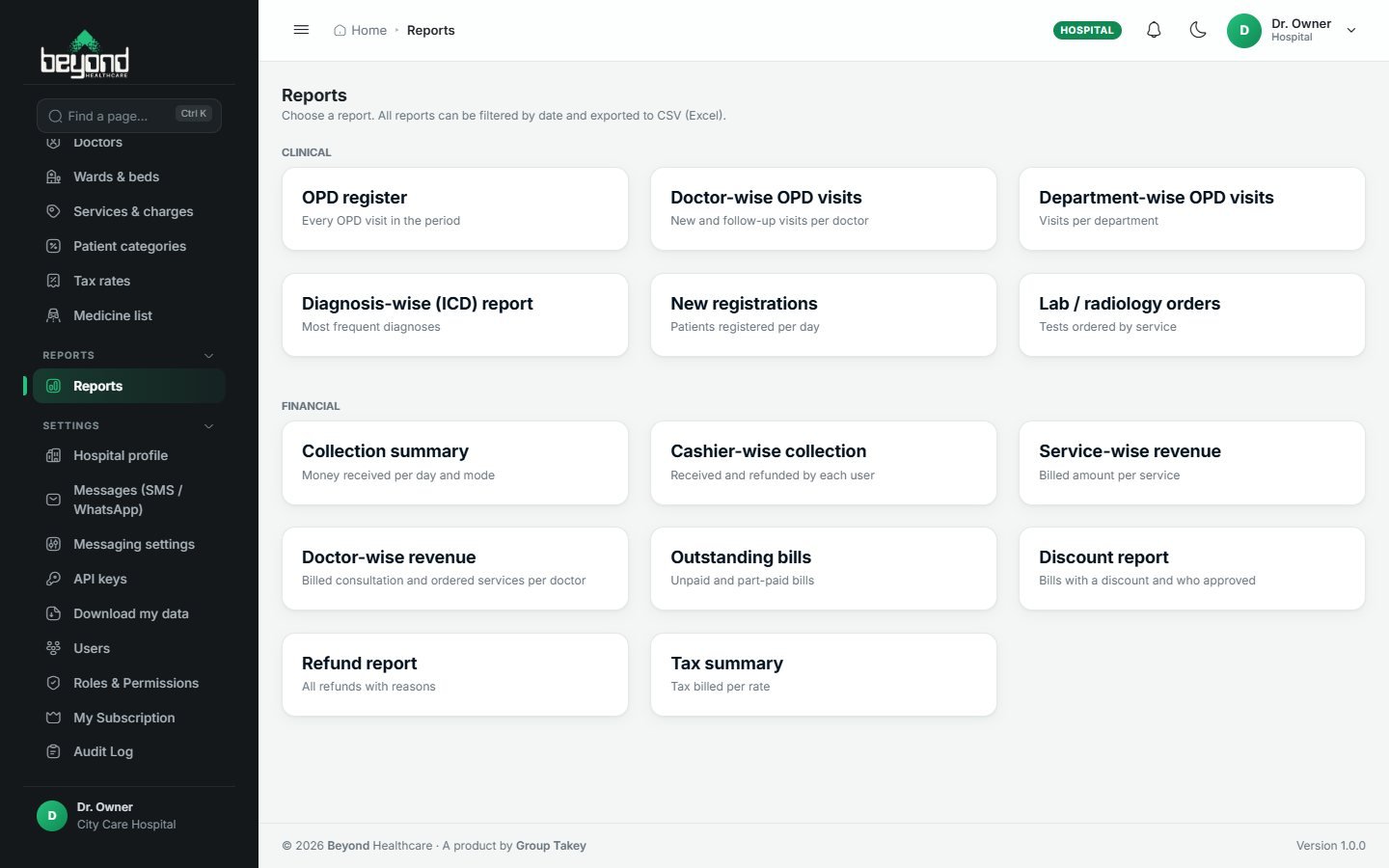This screenshot has height=868, width=1389.
Task: Open the Collection summary report
Action: (455, 463)
